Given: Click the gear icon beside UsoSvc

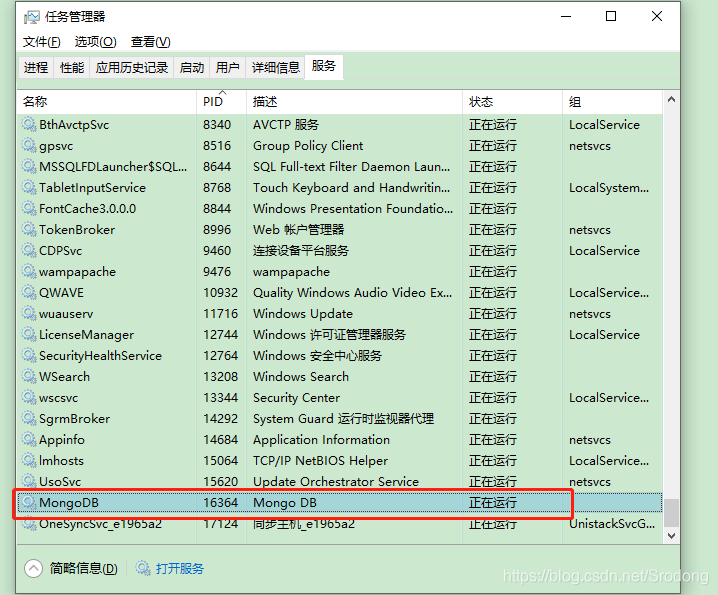Looking at the screenshot, I should (29, 481).
